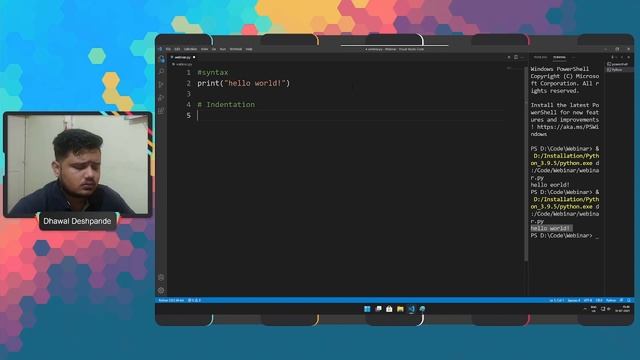Select the powershell terminal instance
640x360 pixels.
point(618,64)
